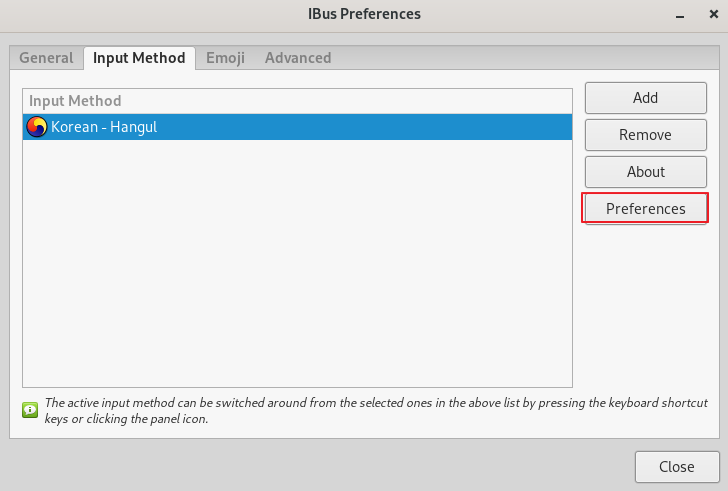Click blank dialog area left of Close button

(320, 467)
